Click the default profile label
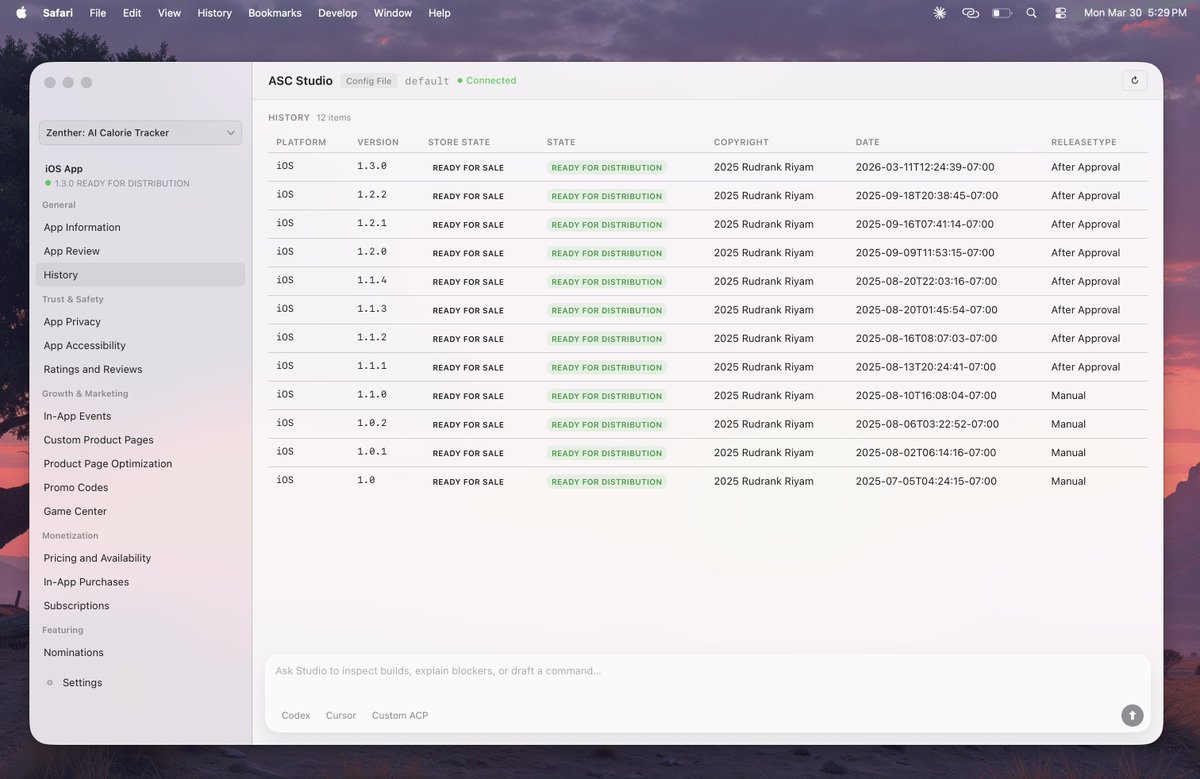The height and width of the screenshot is (779, 1200). click(427, 81)
